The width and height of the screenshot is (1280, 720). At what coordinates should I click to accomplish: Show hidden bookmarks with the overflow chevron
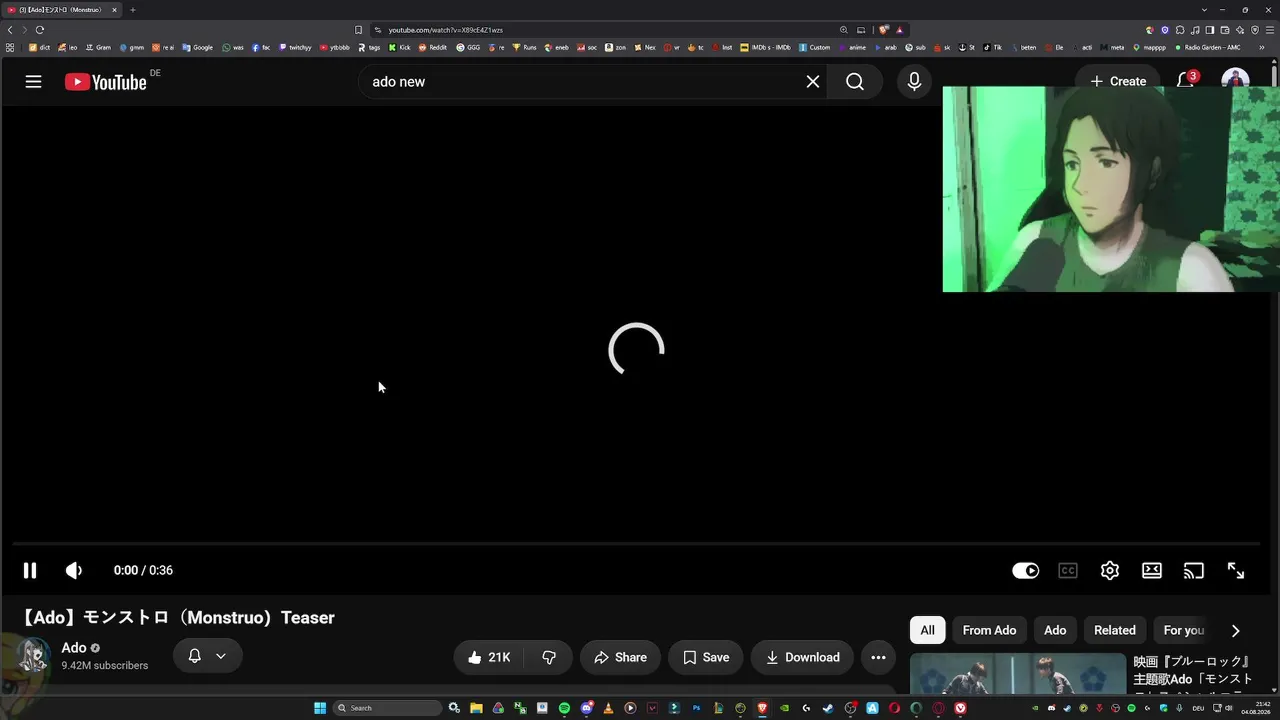pyautogui.click(x=1261, y=47)
